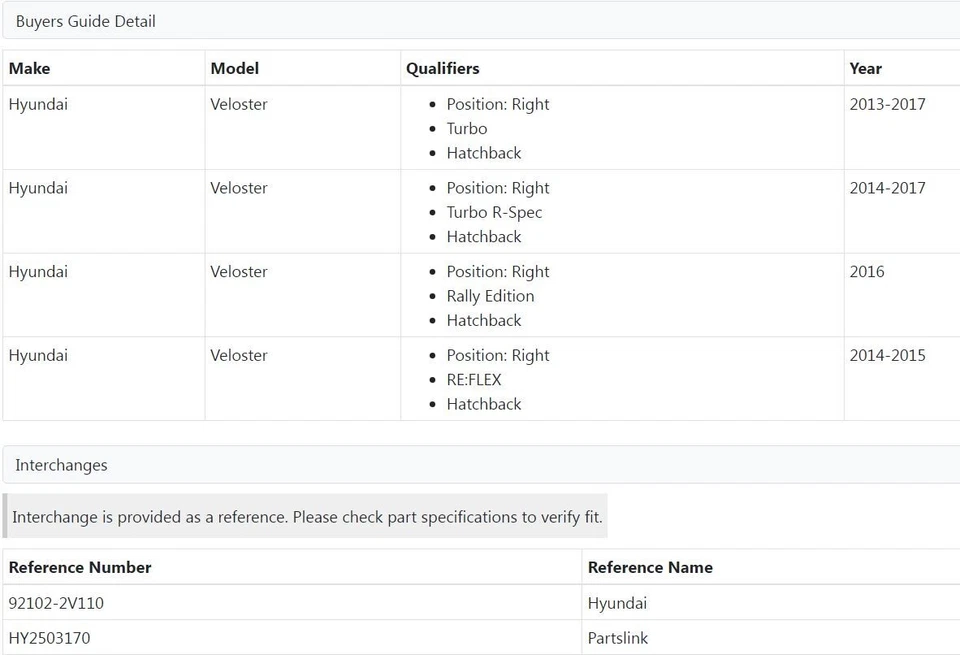The image size is (960, 655).
Task: Click reference number 92102-2V110
Action: click(x=56, y=603)
